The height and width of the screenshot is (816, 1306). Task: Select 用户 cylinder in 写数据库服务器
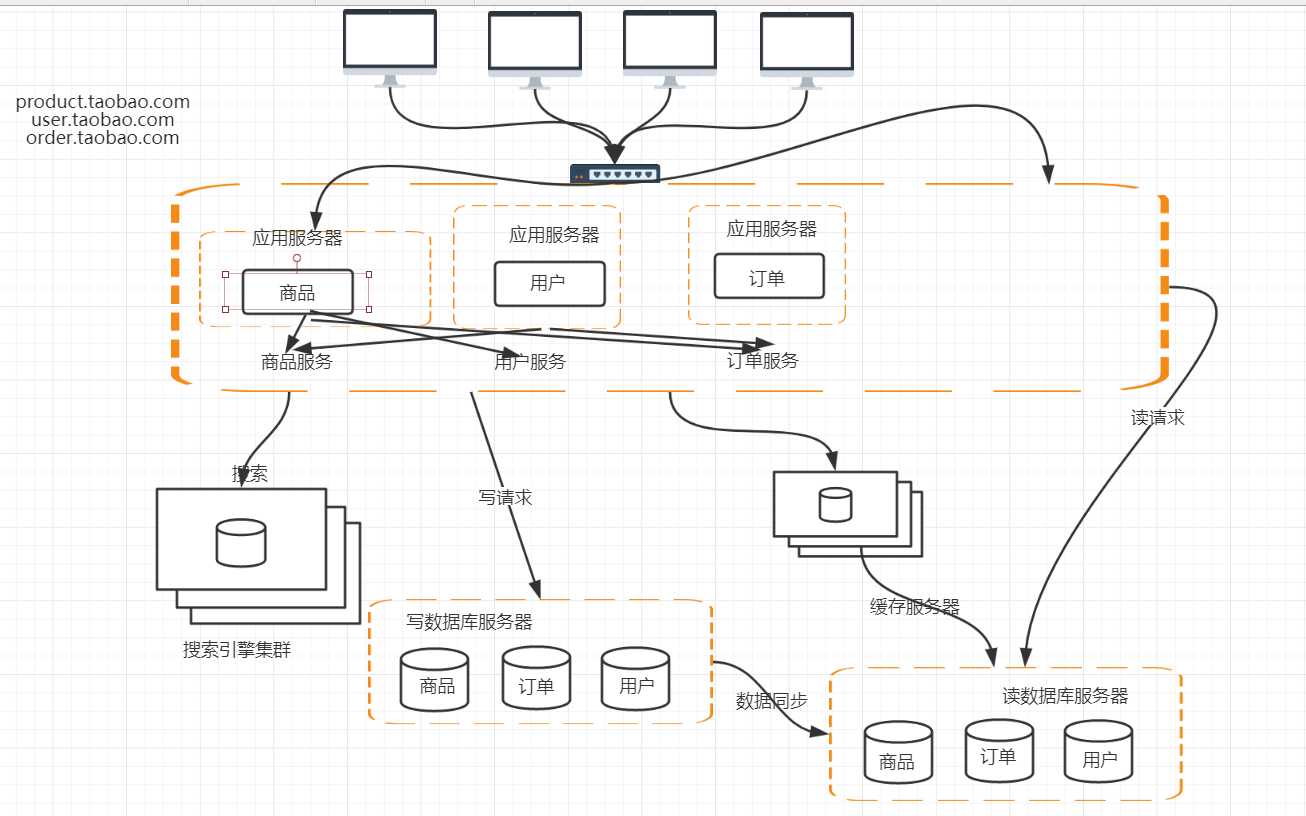[x=635, y=678]
